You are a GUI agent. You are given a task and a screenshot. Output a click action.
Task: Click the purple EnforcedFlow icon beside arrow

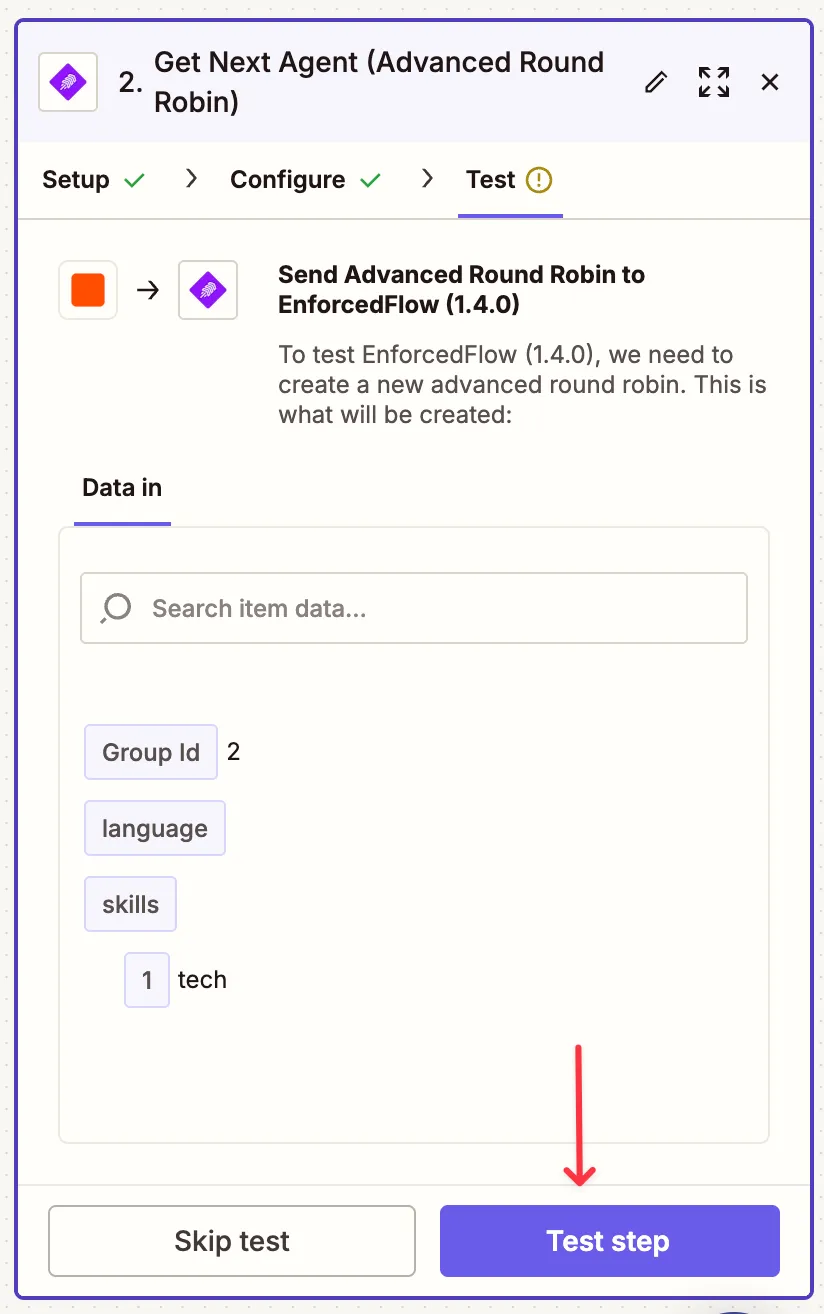click(208, 291)
